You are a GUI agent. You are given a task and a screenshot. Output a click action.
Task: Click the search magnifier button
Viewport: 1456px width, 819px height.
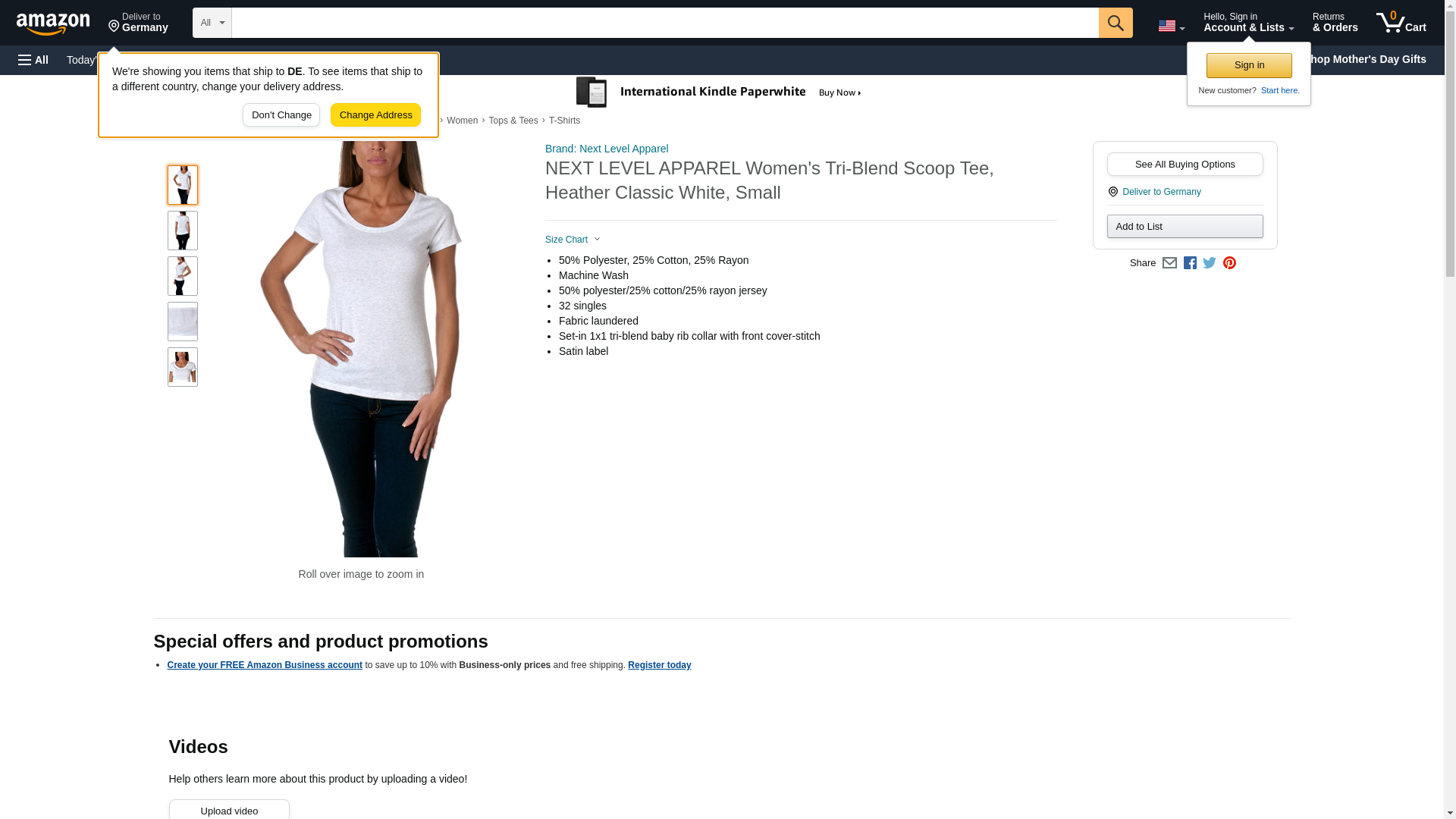click(1115, 23)
